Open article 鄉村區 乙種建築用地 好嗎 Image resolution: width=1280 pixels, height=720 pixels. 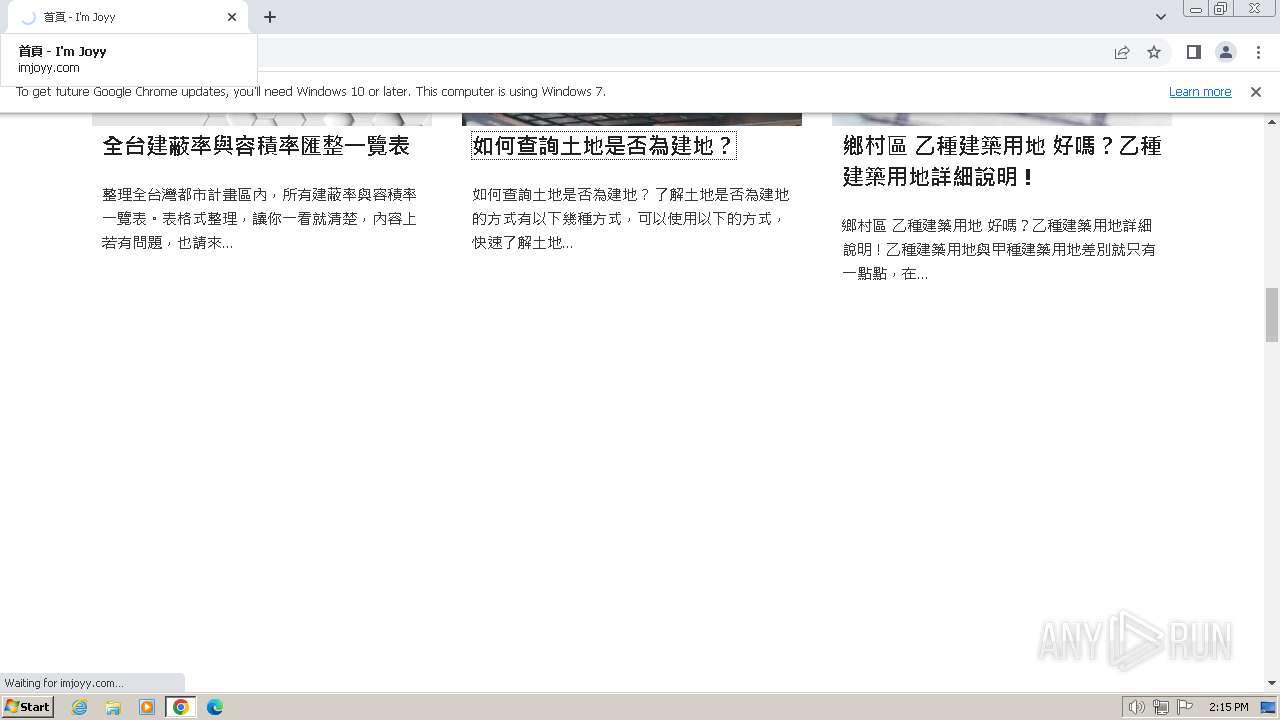coord(1002,161)
